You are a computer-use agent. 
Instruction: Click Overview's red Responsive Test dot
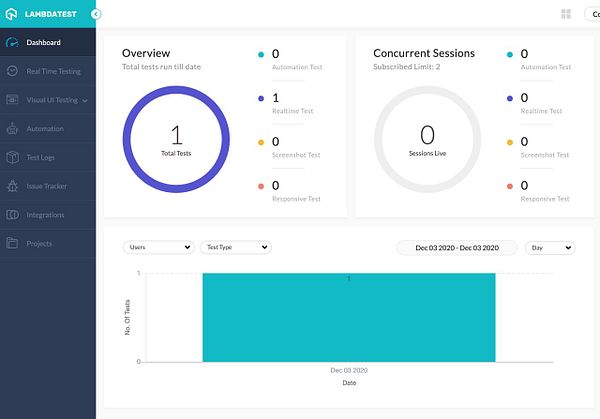point(261,186)
